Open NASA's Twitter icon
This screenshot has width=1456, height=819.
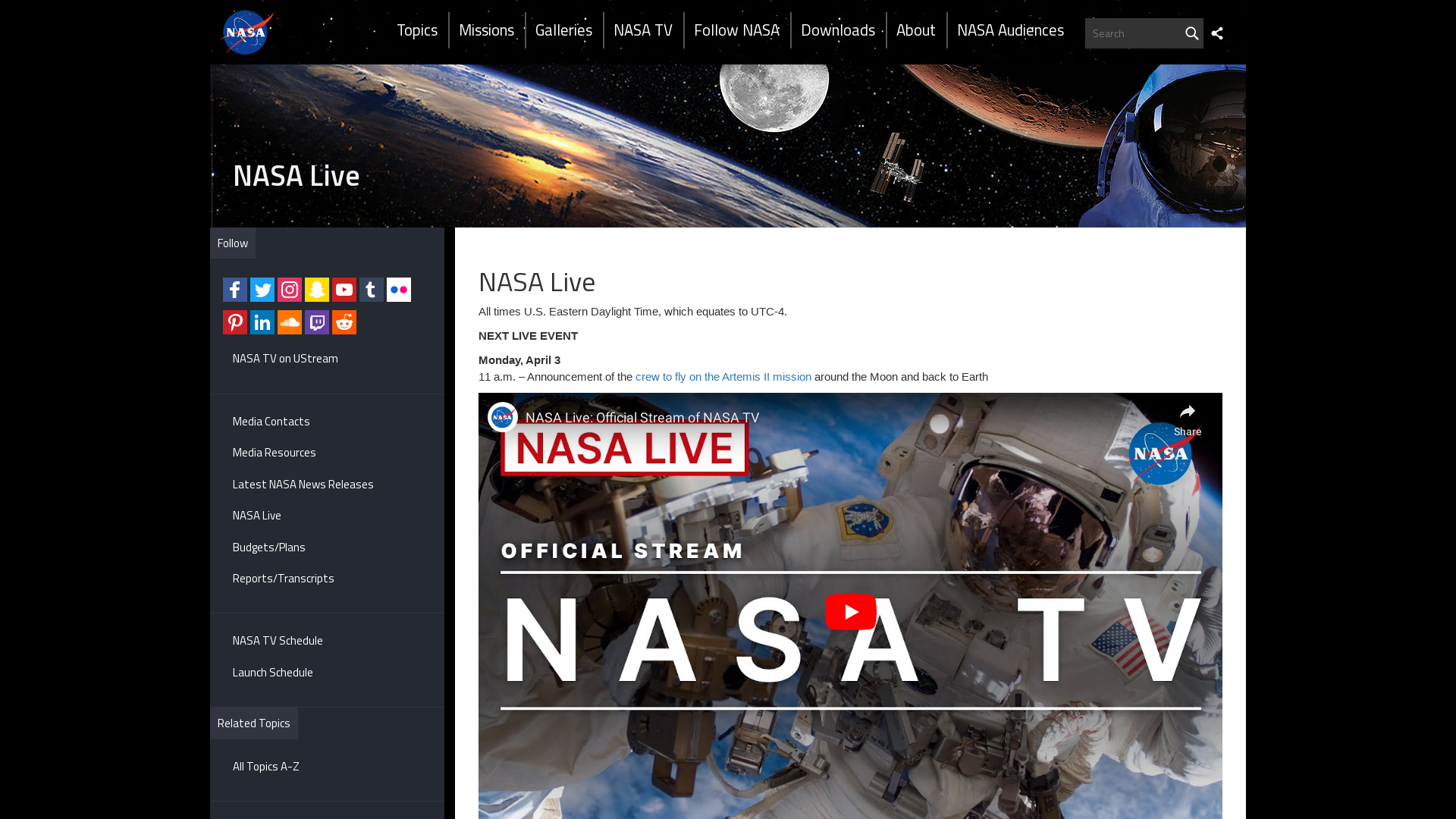click(x=262, y=290)
